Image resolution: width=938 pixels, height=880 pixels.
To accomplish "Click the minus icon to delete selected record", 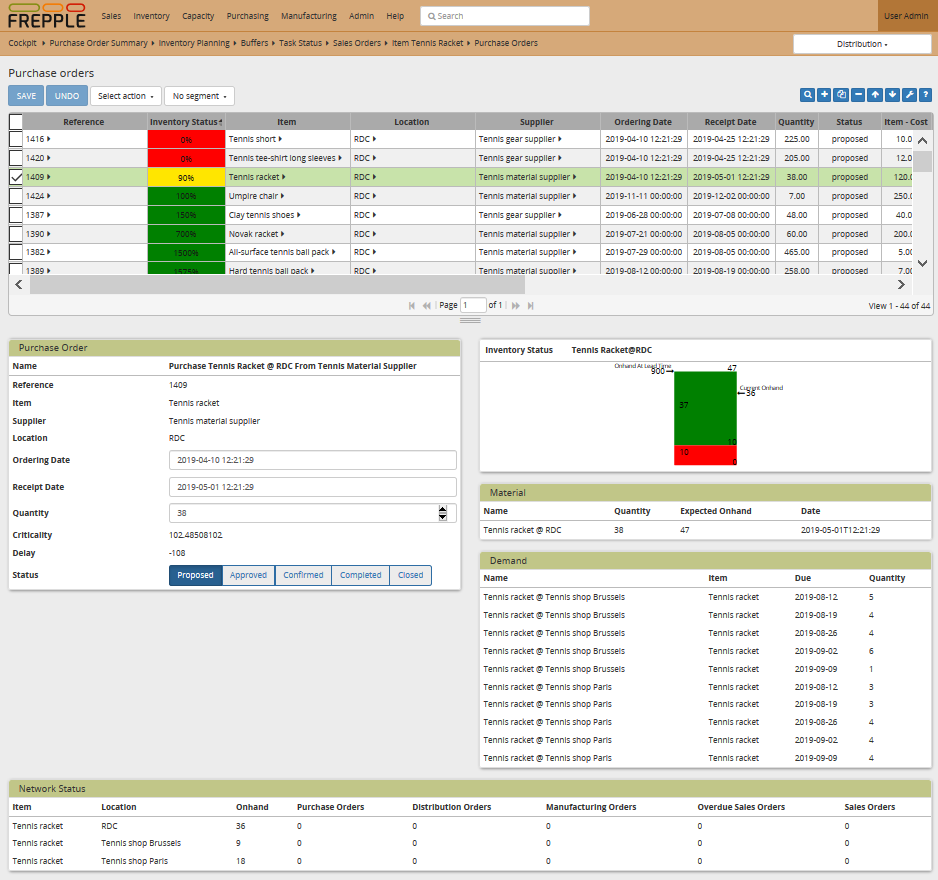I will click(x=859, y=95).
